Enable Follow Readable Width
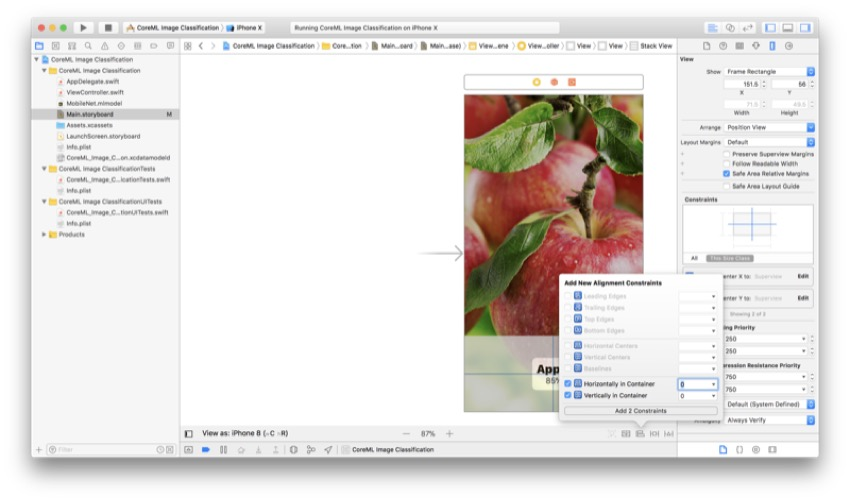The height and width of the screenshot is (501, 850). point(726,164)
